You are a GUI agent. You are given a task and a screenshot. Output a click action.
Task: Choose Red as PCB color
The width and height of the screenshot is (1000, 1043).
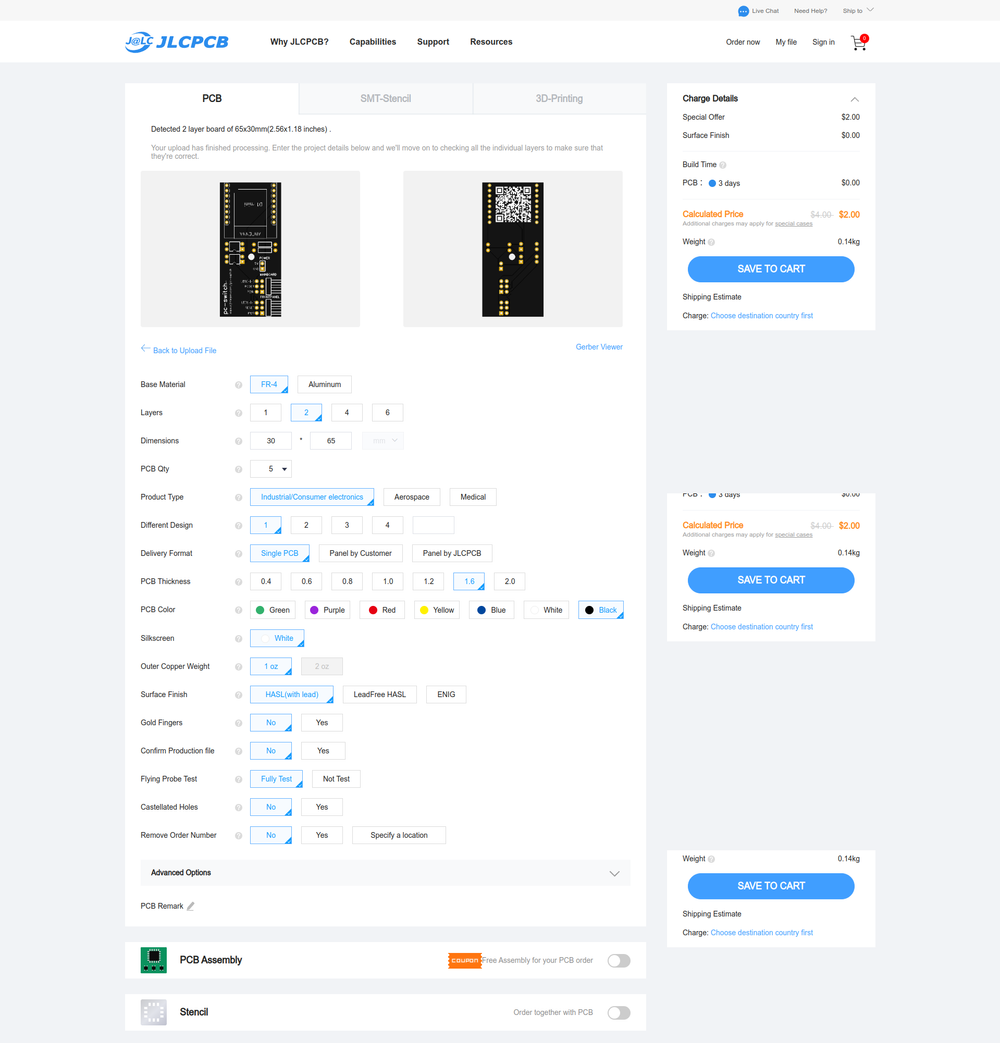(x=381, y=610)
